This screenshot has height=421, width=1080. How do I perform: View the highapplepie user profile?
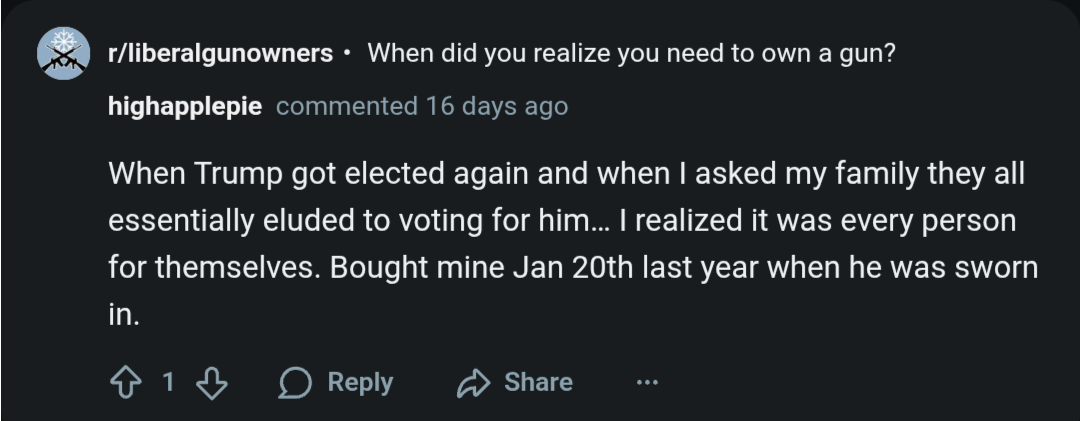tap(185, 106)
